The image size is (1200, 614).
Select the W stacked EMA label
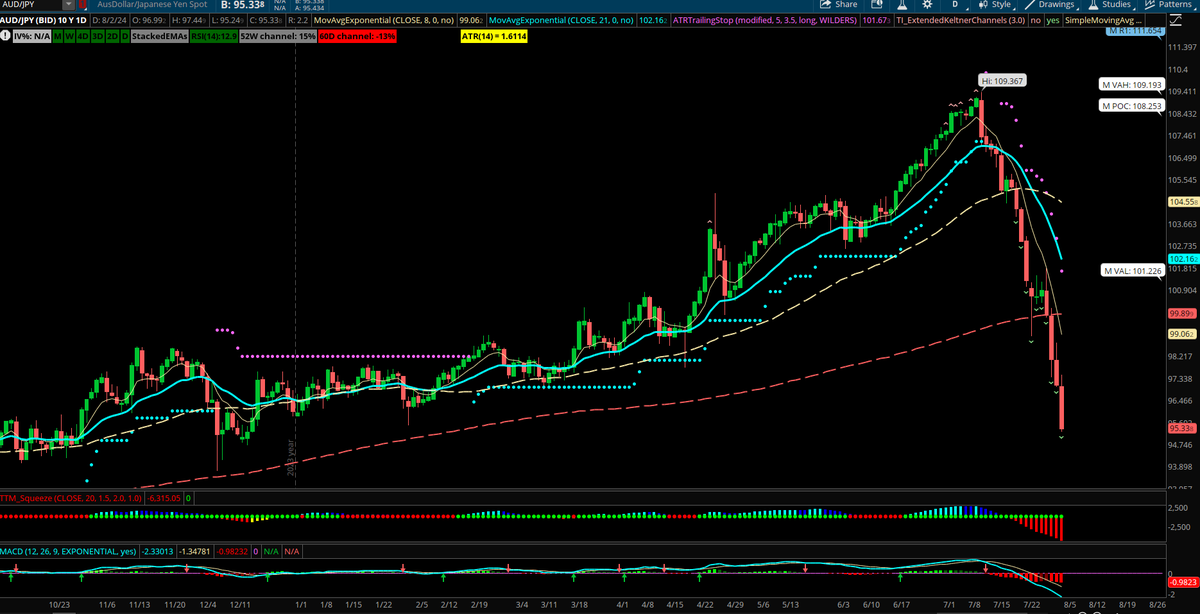tap(70, 36)
